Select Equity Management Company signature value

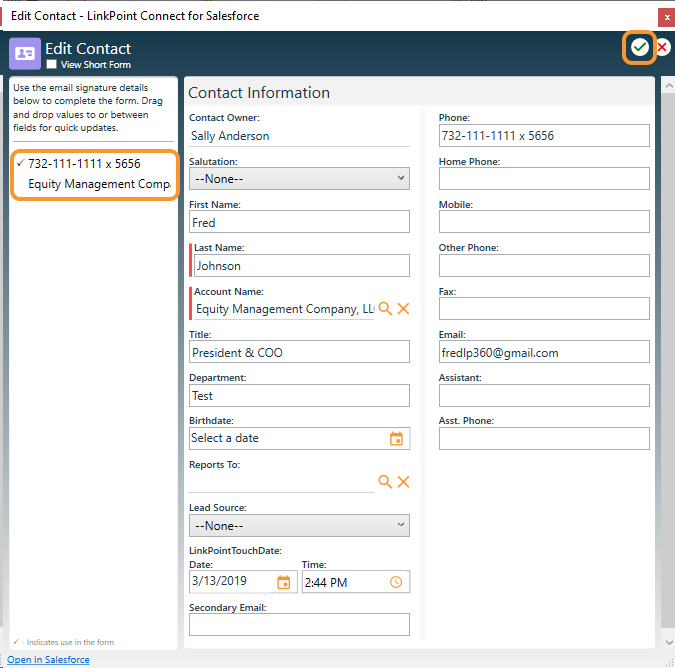(x=99, y=184)
